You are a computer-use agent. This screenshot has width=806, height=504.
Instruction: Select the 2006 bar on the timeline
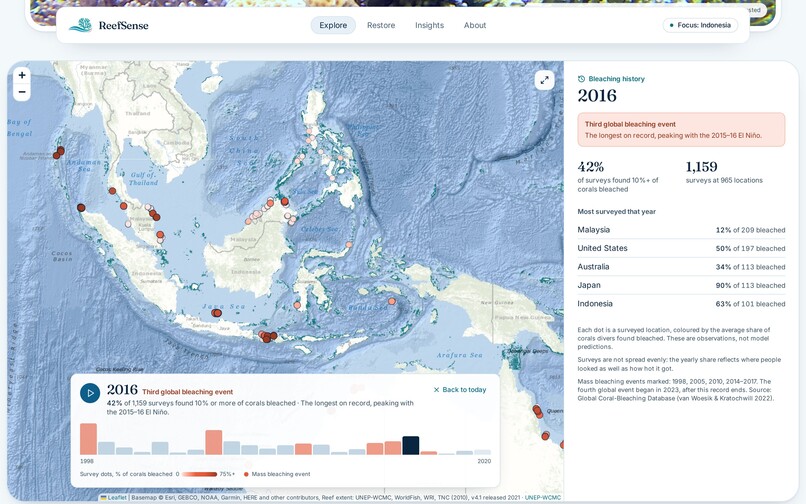click(x=232, y=448)
